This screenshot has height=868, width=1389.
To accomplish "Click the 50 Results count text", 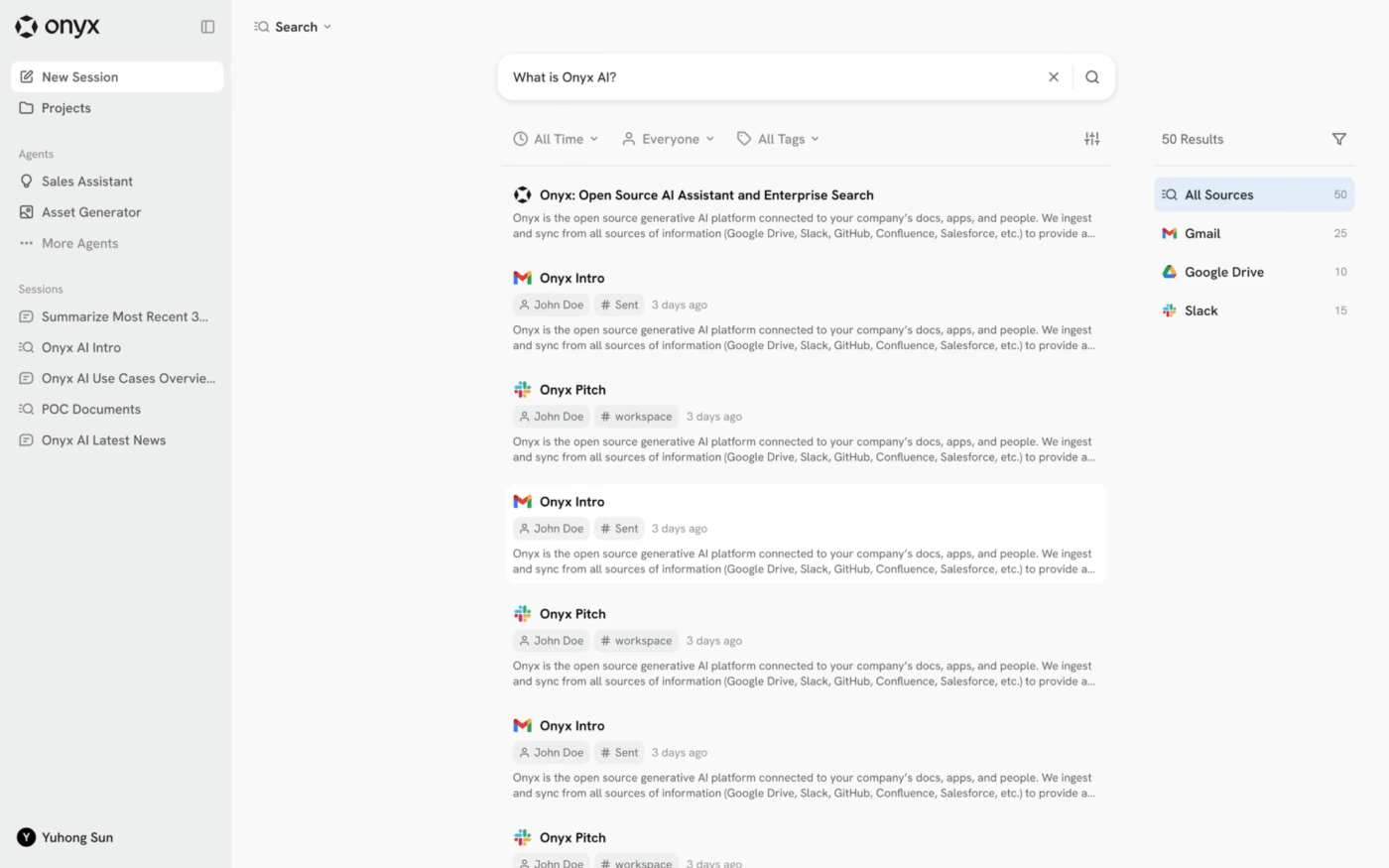I will (1193, 139).
